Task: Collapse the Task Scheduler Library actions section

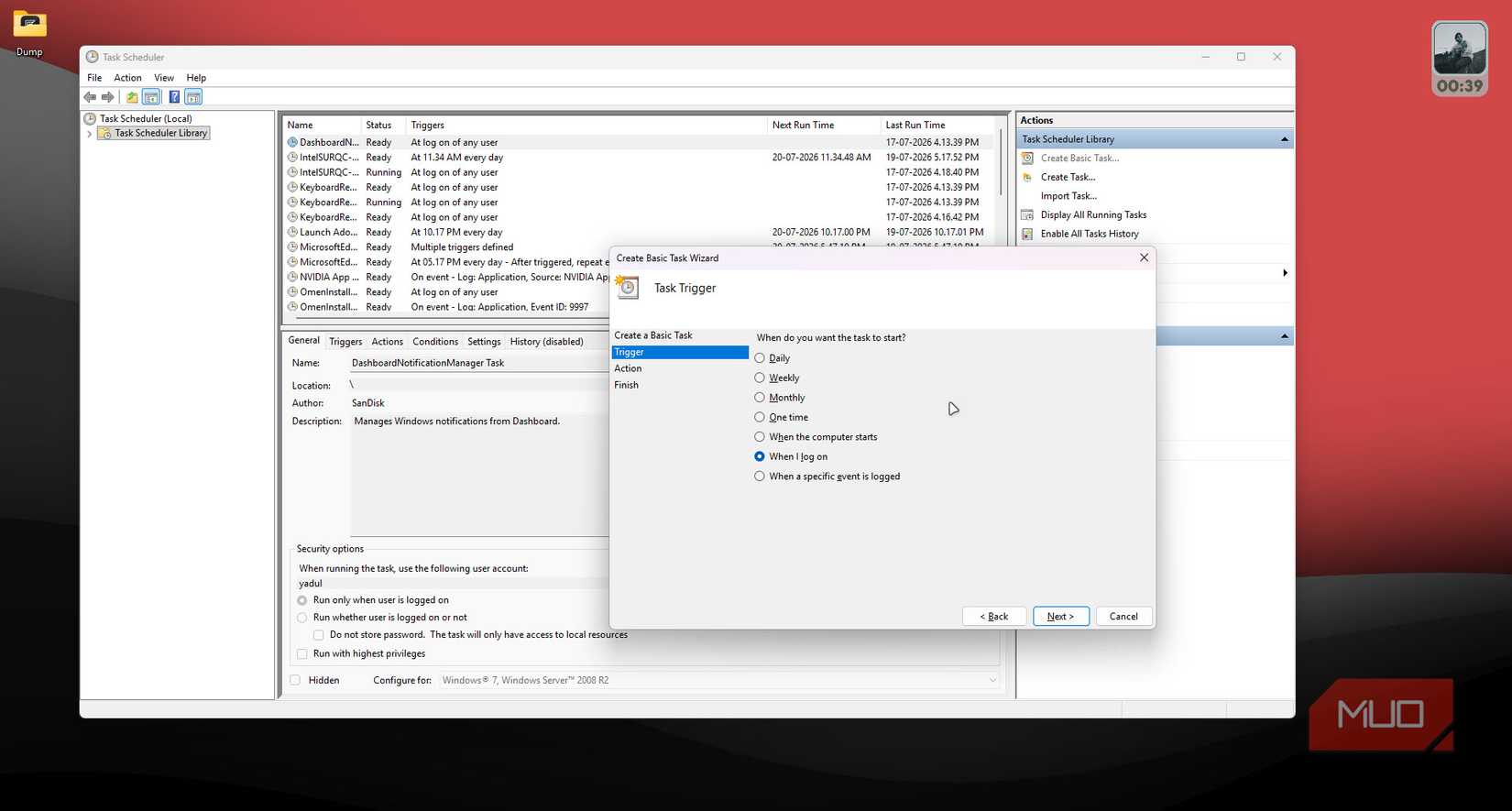Action: pyautogui.click(x=1284, y=139)
